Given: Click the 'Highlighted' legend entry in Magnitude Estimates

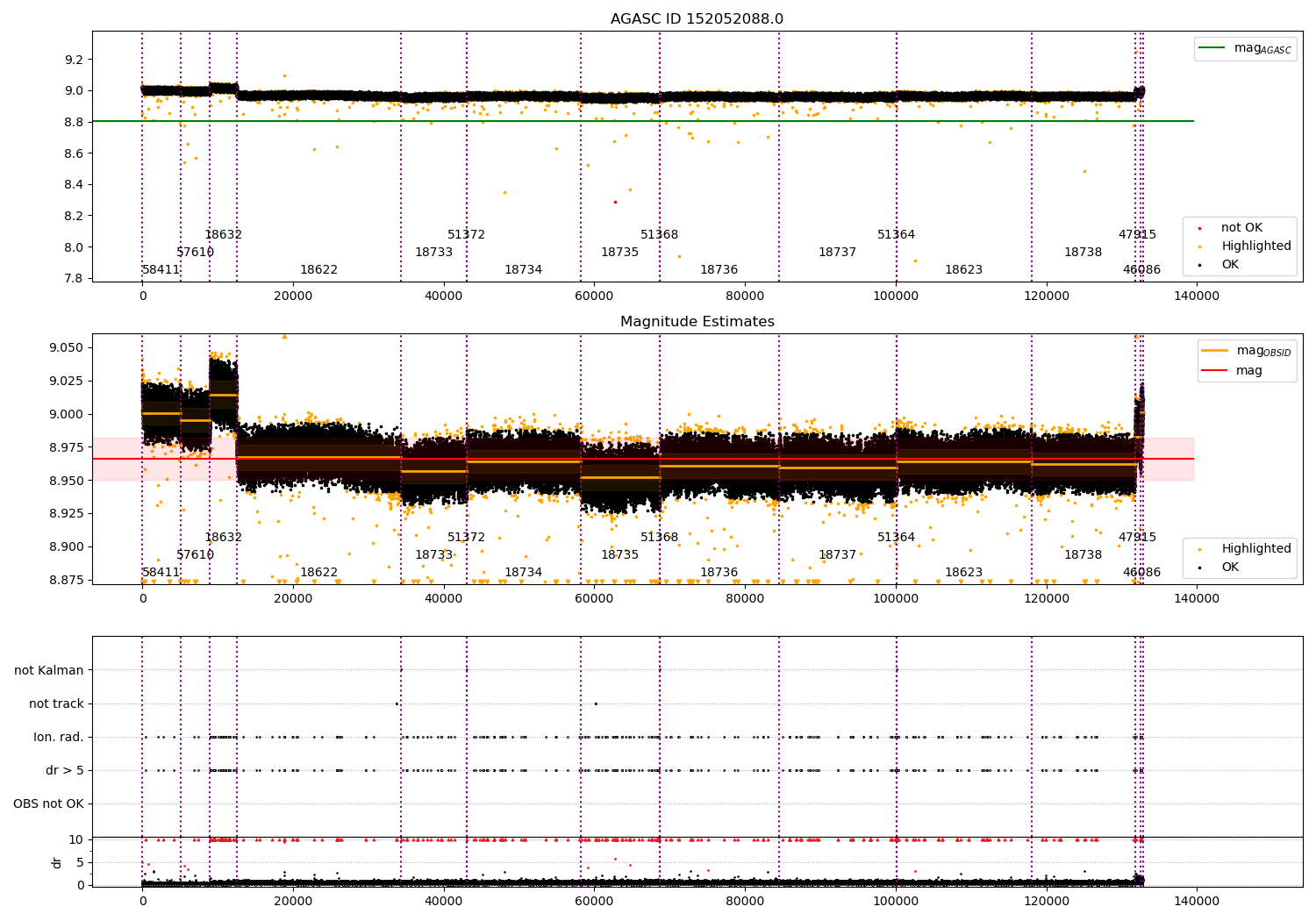Looking at the screenshot, I should pyautogui.click(x=1255, y=549).
